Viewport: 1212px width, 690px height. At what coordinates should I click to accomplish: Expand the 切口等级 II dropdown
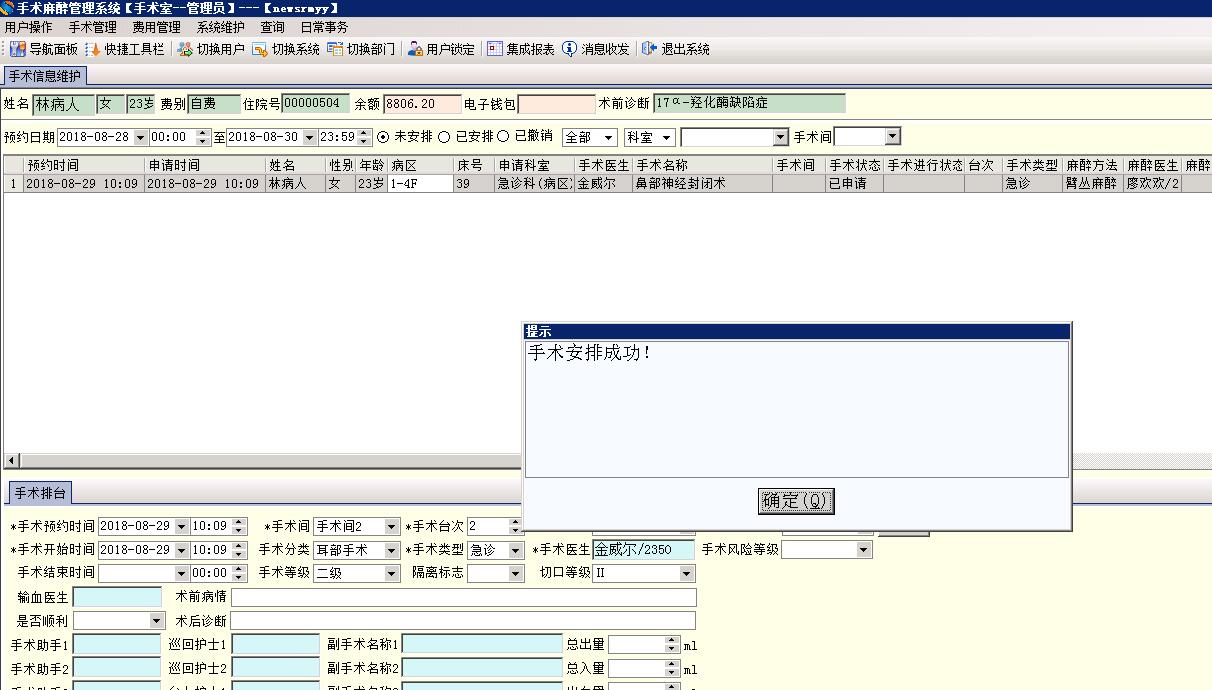(687, 574)
